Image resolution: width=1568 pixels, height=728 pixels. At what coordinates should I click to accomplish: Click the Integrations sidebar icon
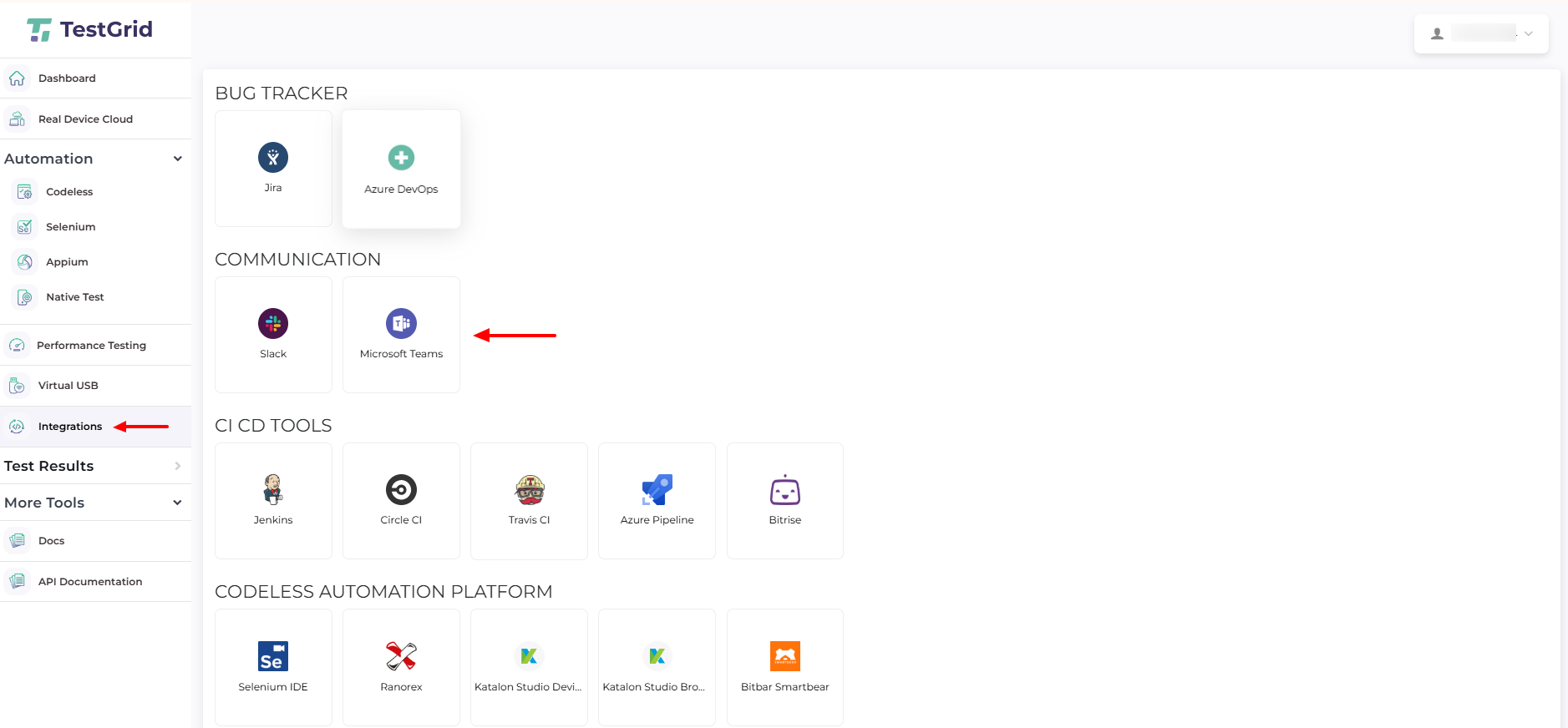[x=17, y=427]
